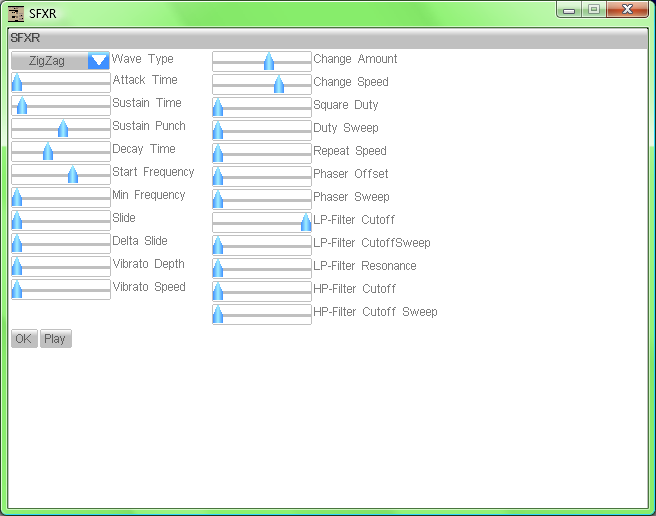The image size is (656, 516).
Task: Minimize the SFXR window
Action: coord(569,10)
